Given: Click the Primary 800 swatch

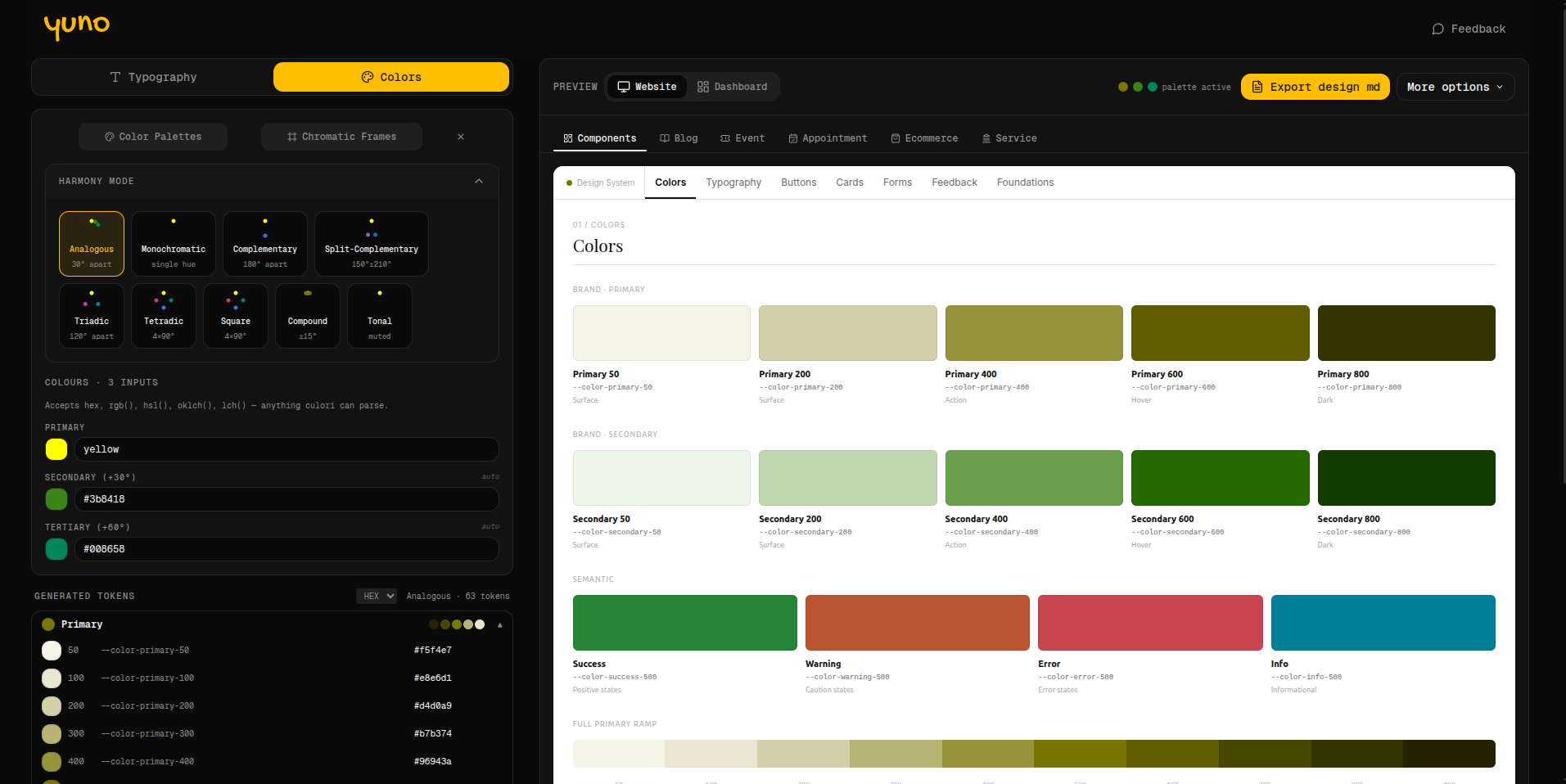Looking at the screenshot, I should [x=1406, y=333].
